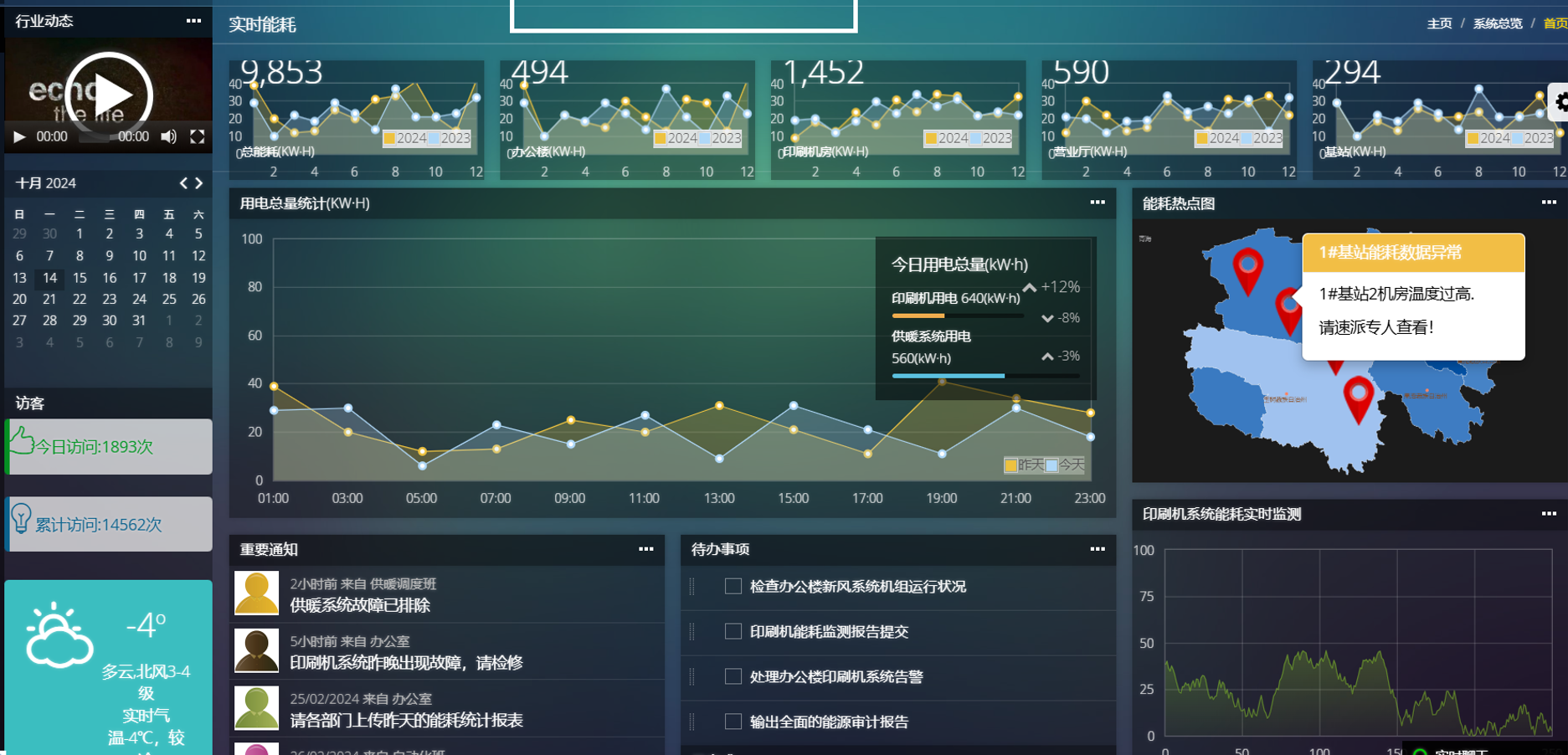Open settings gear at right edge
Screen dimensions: 1568x755
(x=1559, y=103)
